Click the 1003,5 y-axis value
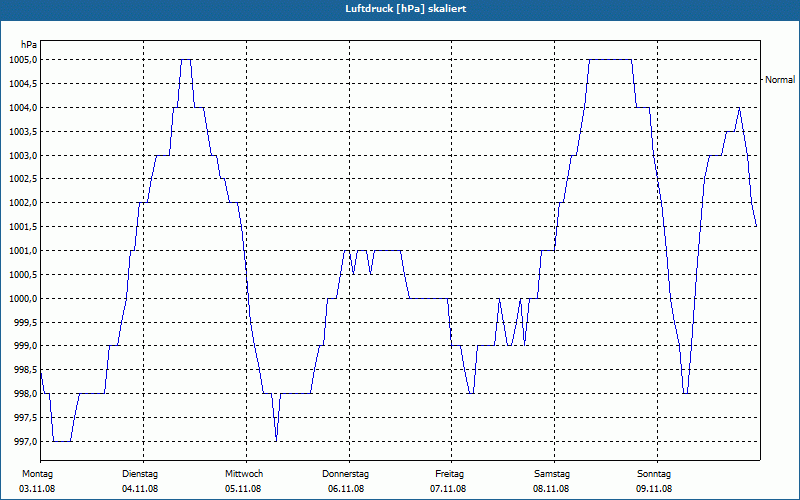Viewport: 800px width, 500px height. [23, 132]
